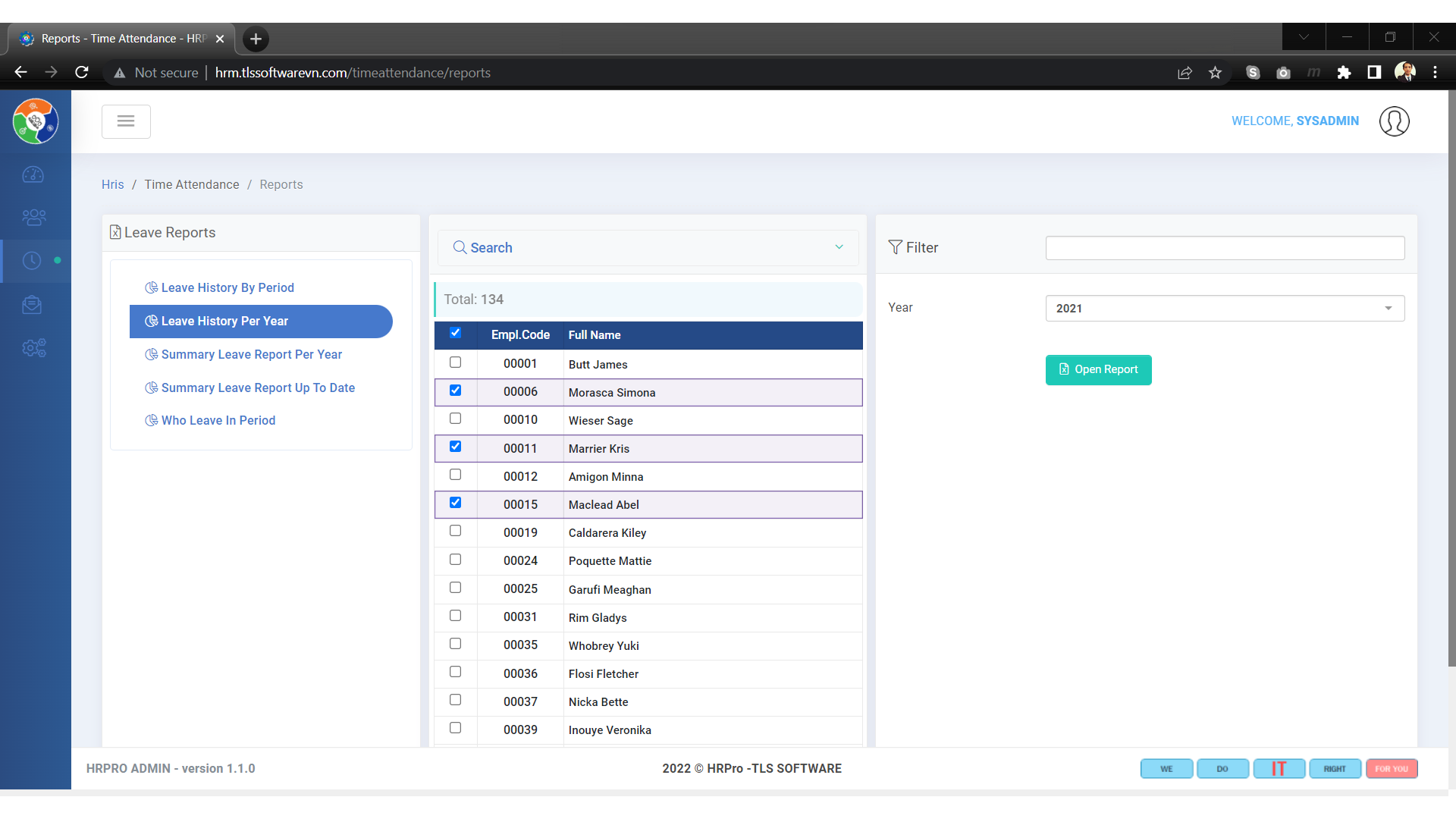Screen dimensions: 1456x819
Task: Select the Employees sidebar icon
Action: 34,217
